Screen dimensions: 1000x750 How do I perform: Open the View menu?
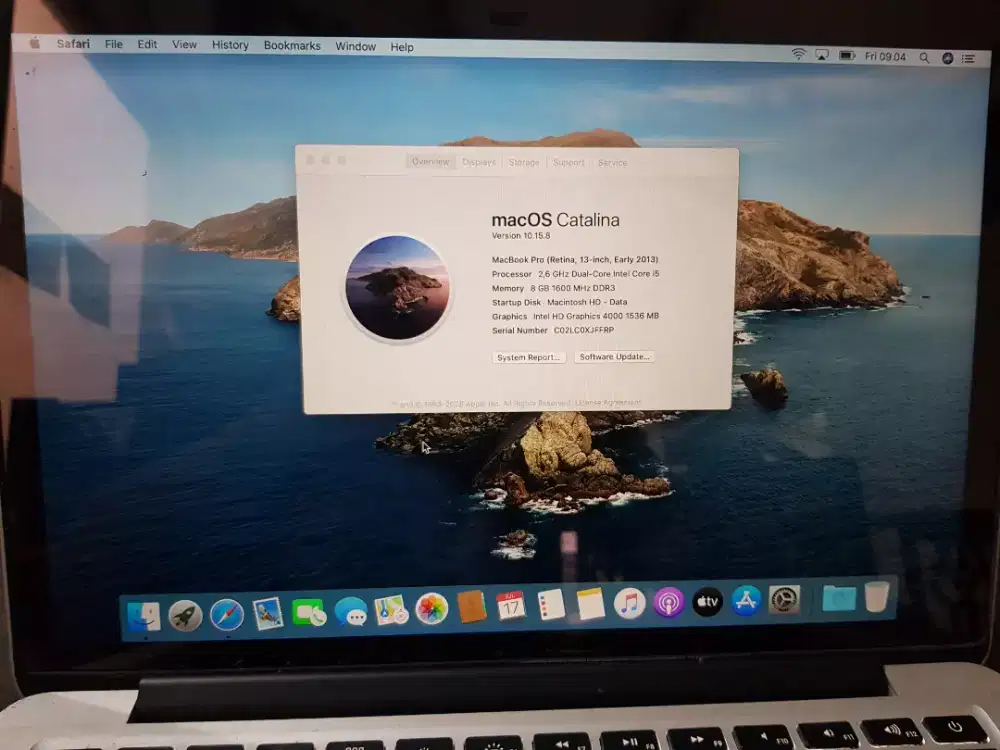[184, 45]
